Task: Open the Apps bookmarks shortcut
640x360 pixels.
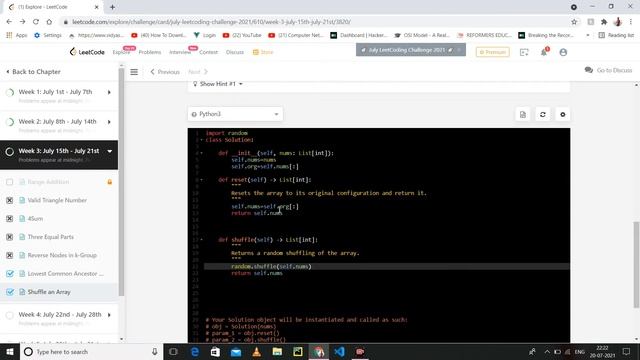Action: click(17, 35)
